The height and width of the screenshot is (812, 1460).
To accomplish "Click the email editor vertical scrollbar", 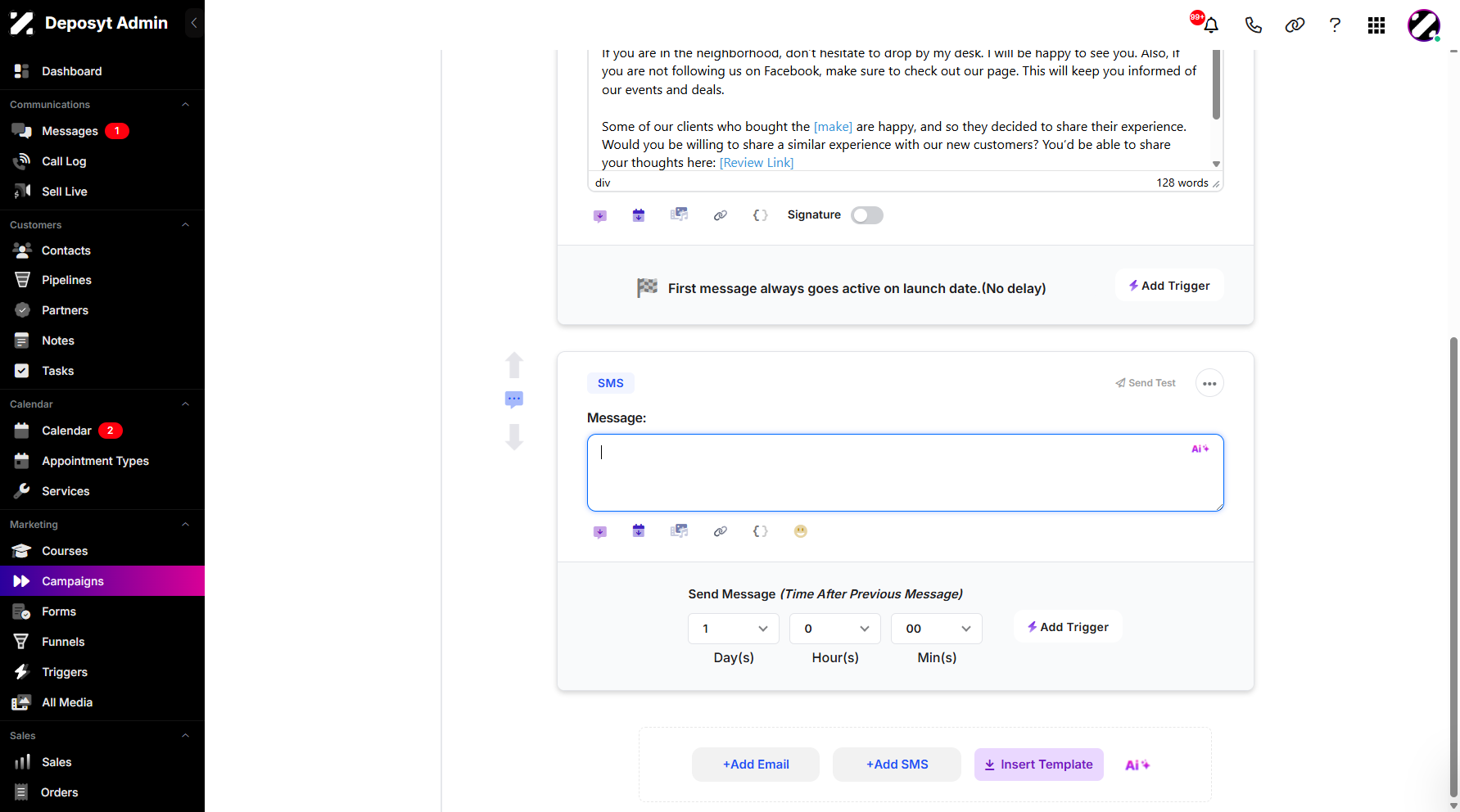I will pos(1216,85).
